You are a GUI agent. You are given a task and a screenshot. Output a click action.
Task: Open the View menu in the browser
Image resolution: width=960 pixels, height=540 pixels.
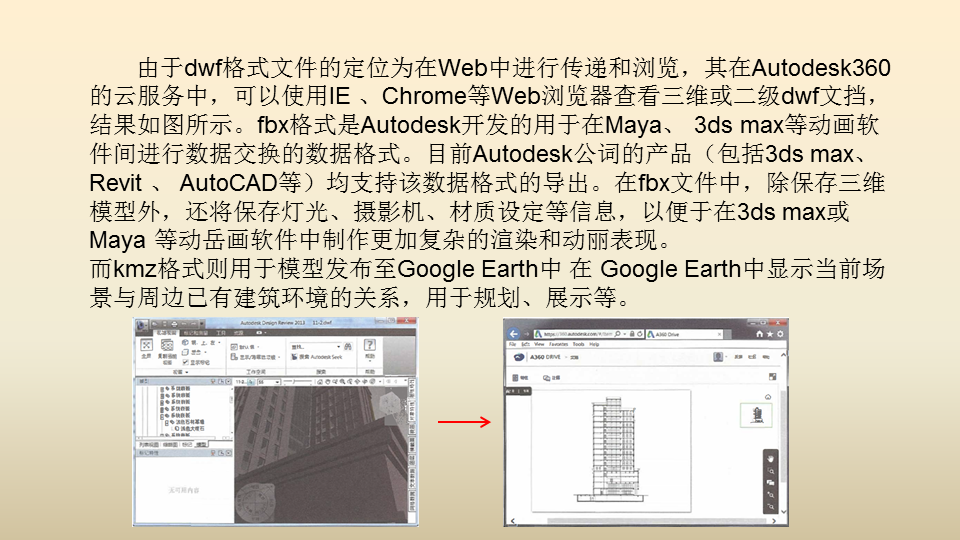tap(539, 344)
